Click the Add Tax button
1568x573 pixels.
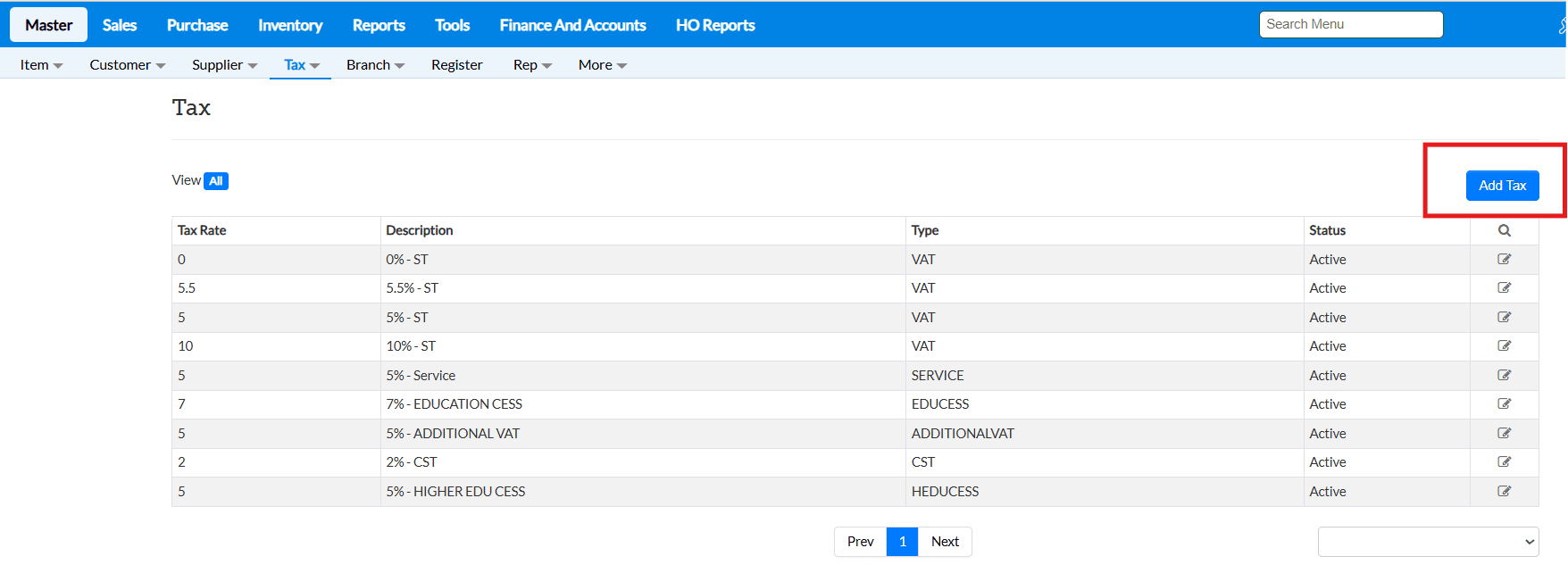[1502, 186]
